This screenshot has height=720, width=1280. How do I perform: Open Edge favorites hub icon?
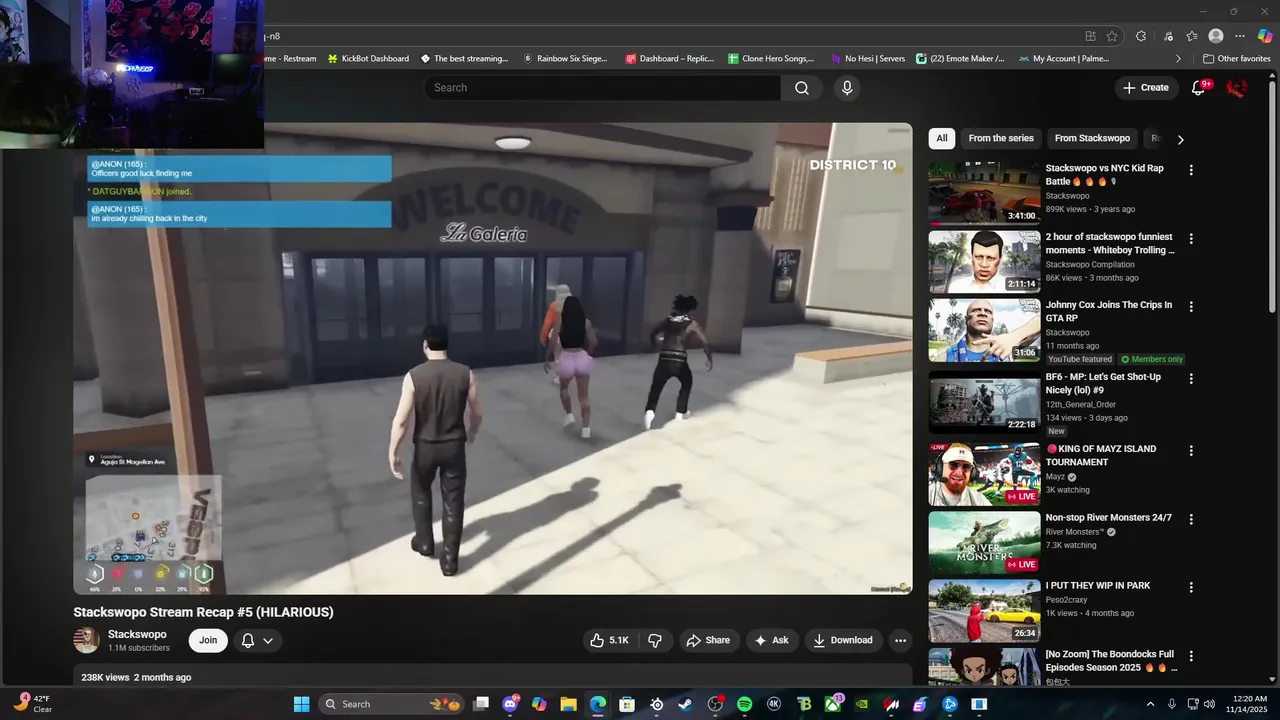[1191, 36]
